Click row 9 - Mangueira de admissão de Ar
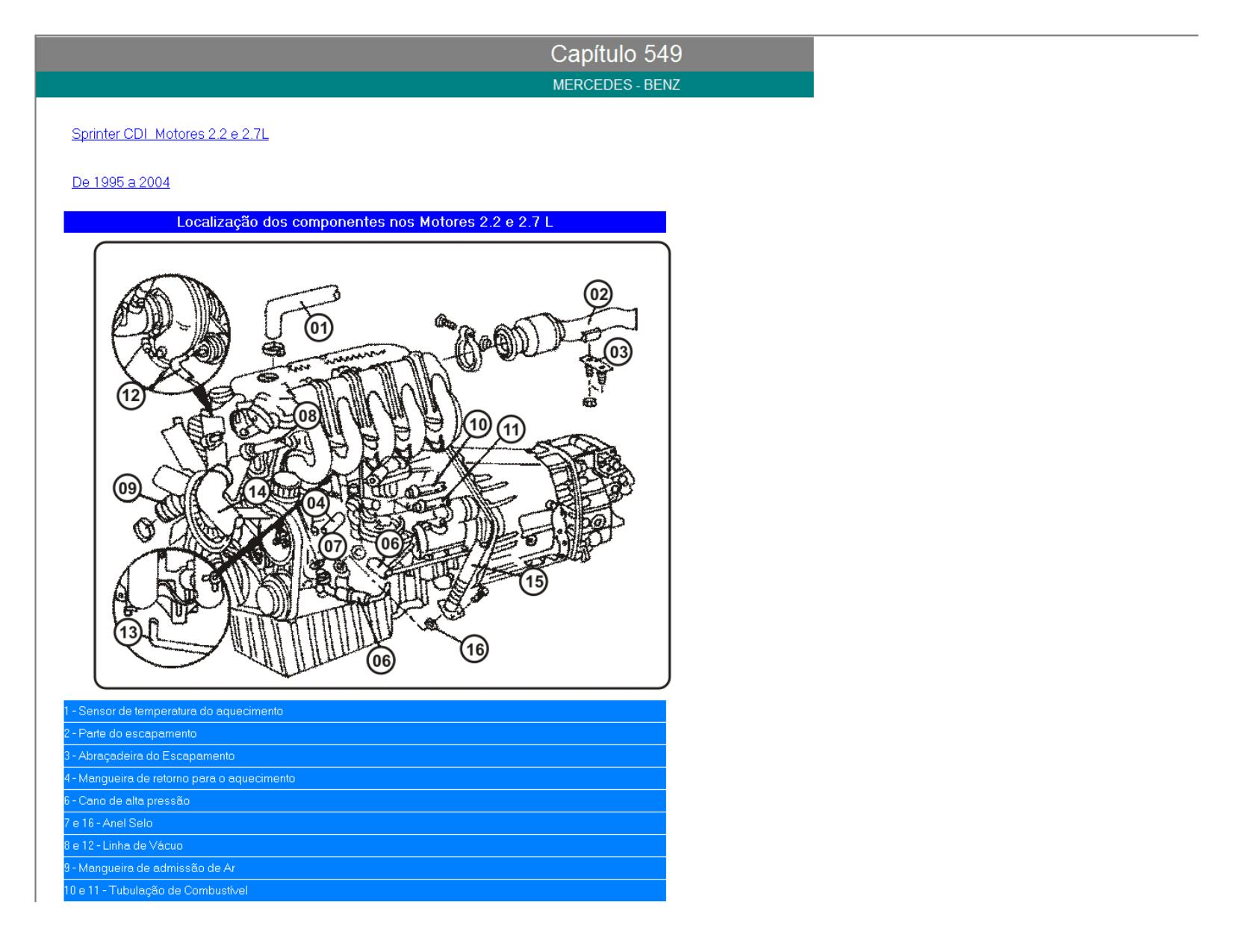 click(x=364, y=868)
